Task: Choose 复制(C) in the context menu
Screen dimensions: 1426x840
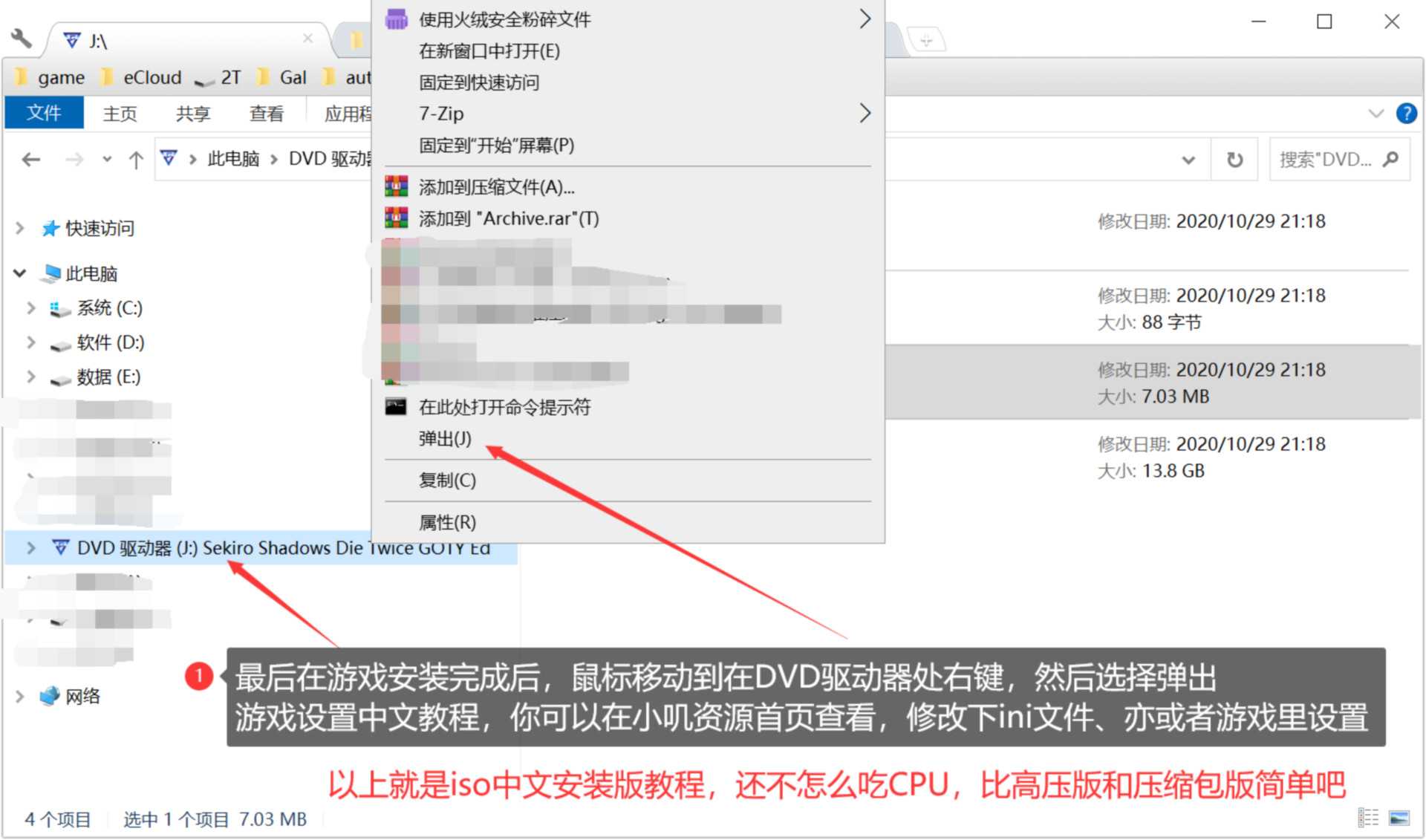Action: [x=628, y=480]
